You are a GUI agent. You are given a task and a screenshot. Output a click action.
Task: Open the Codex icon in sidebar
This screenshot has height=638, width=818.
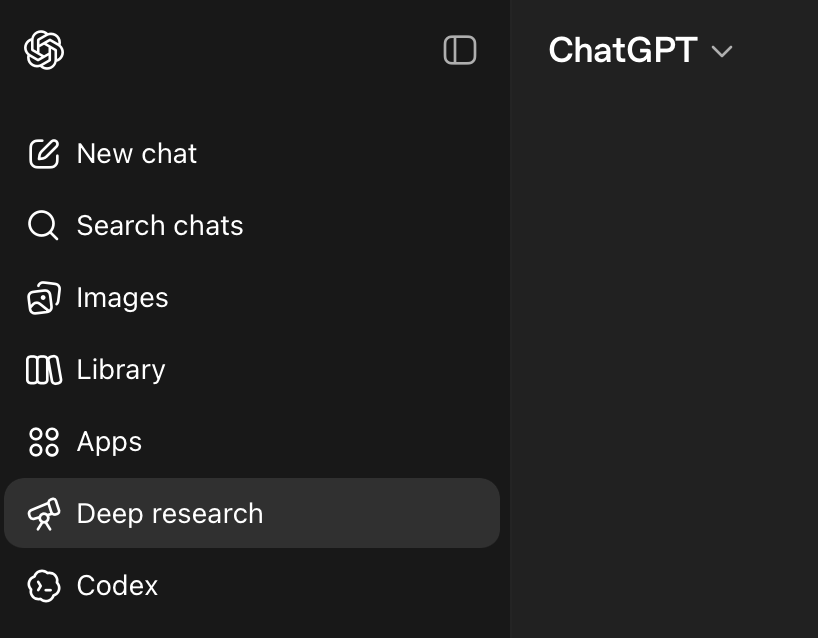pos(44,585)
